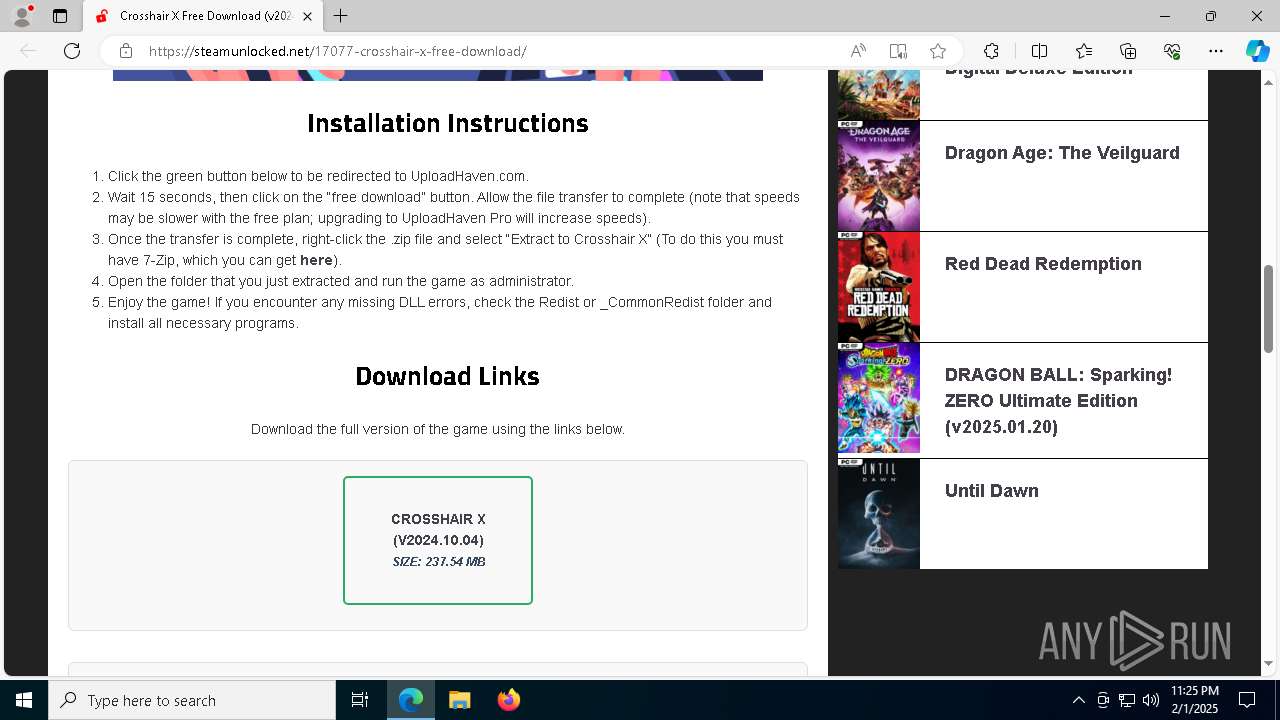Click the network tray icon
The image size is (1280, 720).
1127,700
